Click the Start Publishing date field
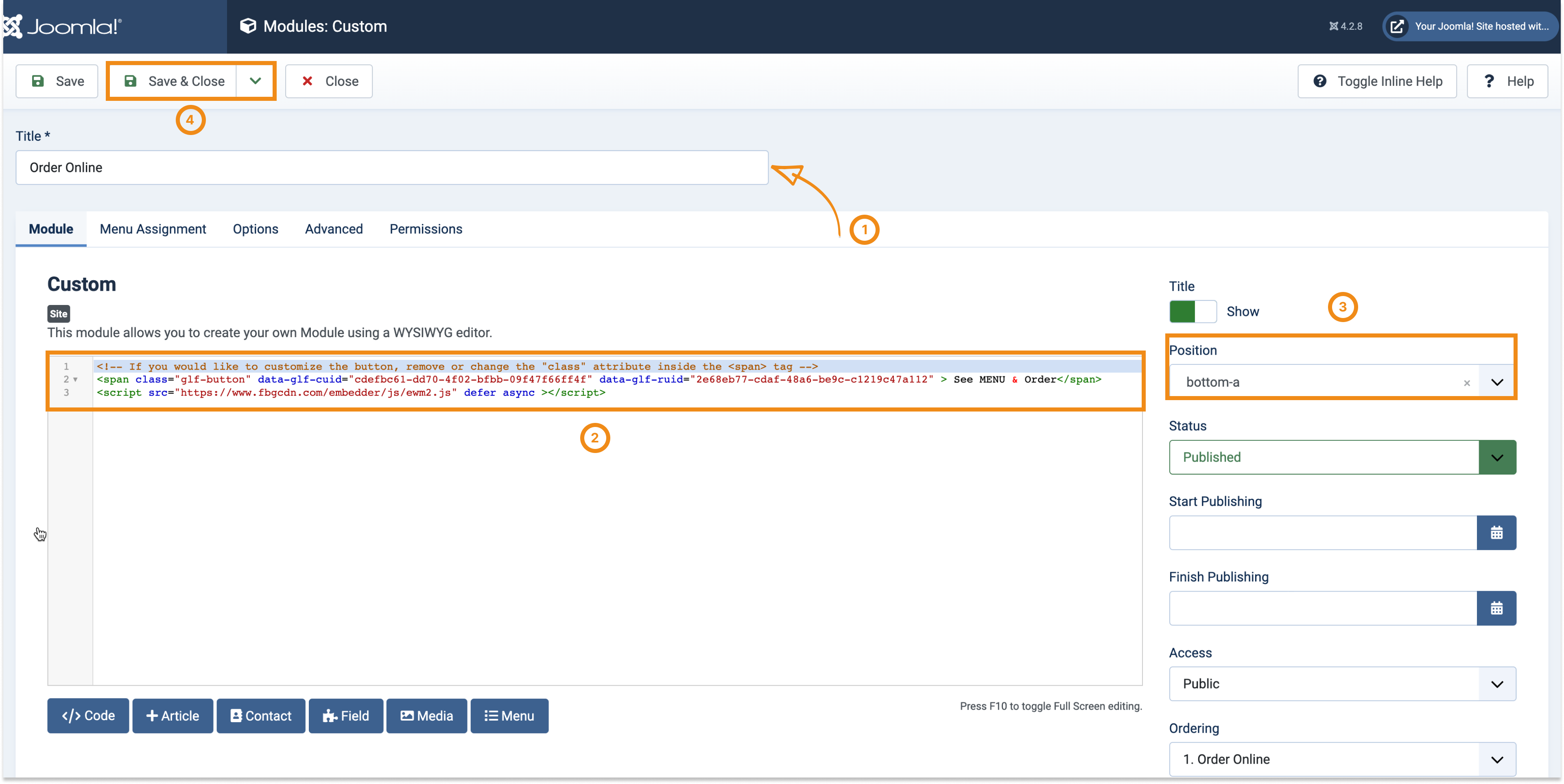 pos(1323,533)
